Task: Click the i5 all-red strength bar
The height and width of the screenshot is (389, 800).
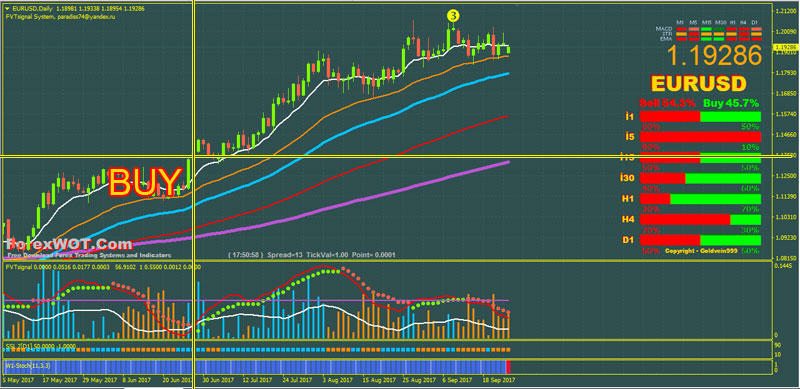Action: coord(701,137)
